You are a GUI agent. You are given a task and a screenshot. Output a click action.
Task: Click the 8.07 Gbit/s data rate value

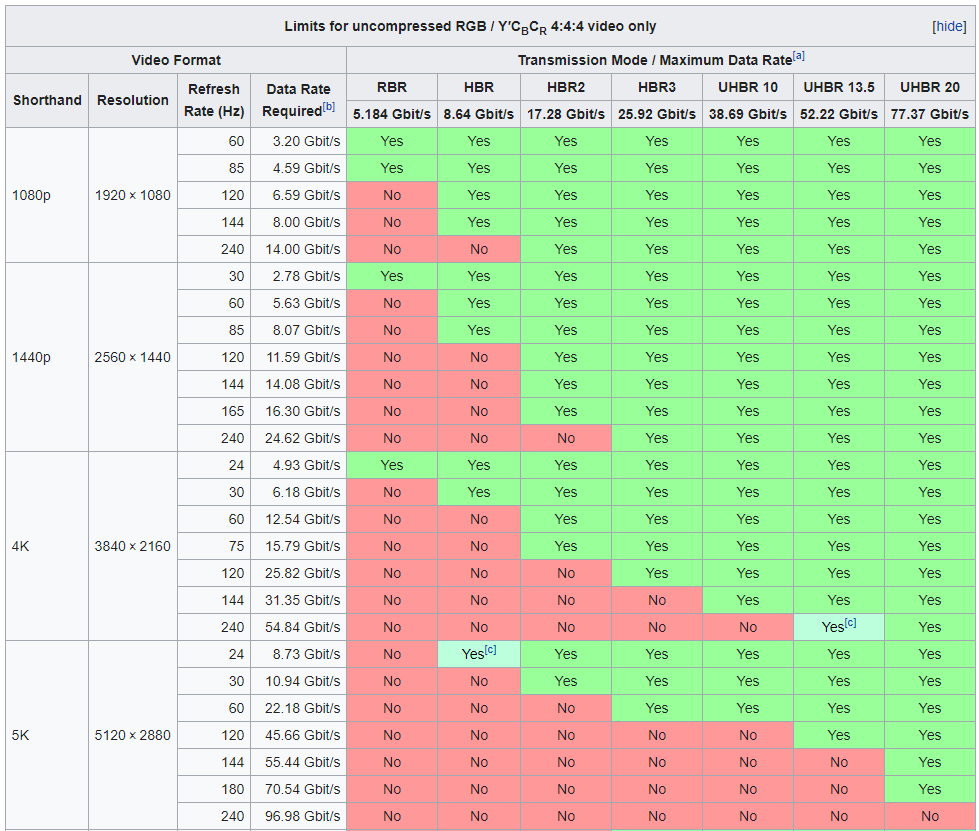[x=306, y=330]
